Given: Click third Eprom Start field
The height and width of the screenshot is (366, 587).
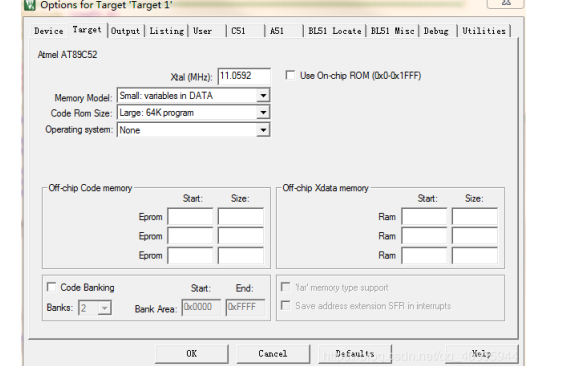Looking at the screenshot, I should [x=190, y=256].
